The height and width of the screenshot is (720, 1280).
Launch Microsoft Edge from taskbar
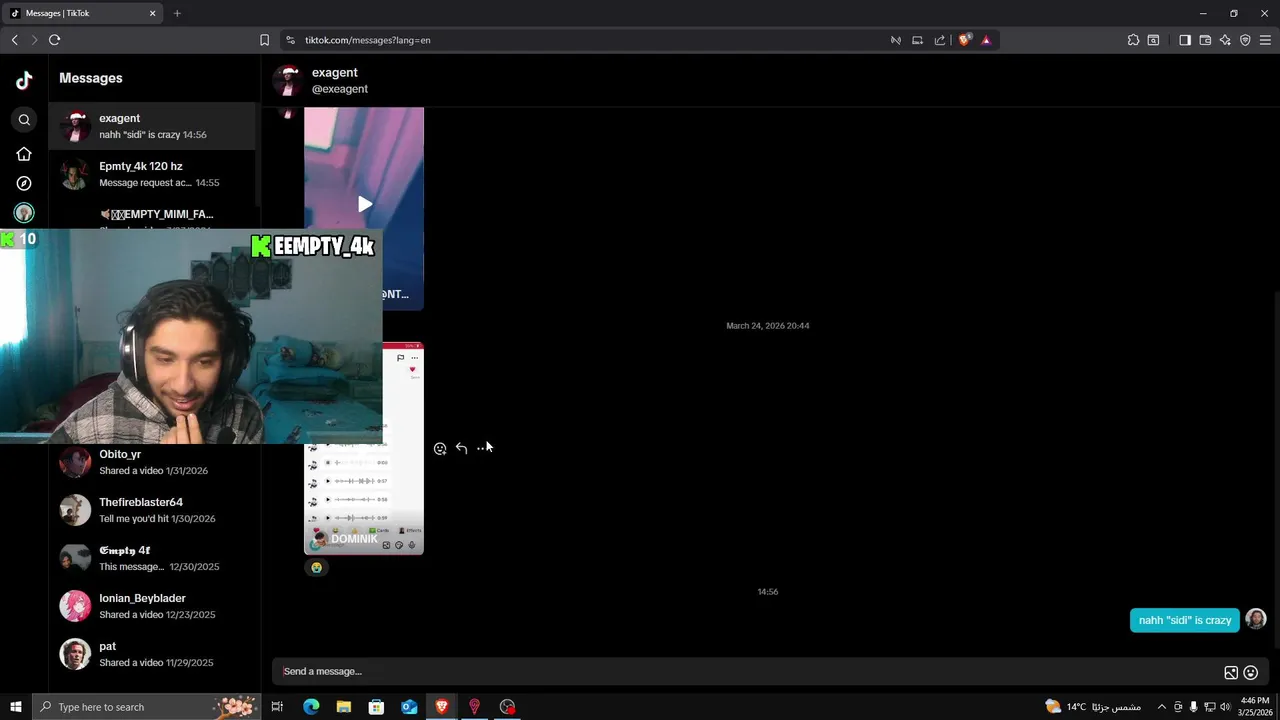pos(311,707)
